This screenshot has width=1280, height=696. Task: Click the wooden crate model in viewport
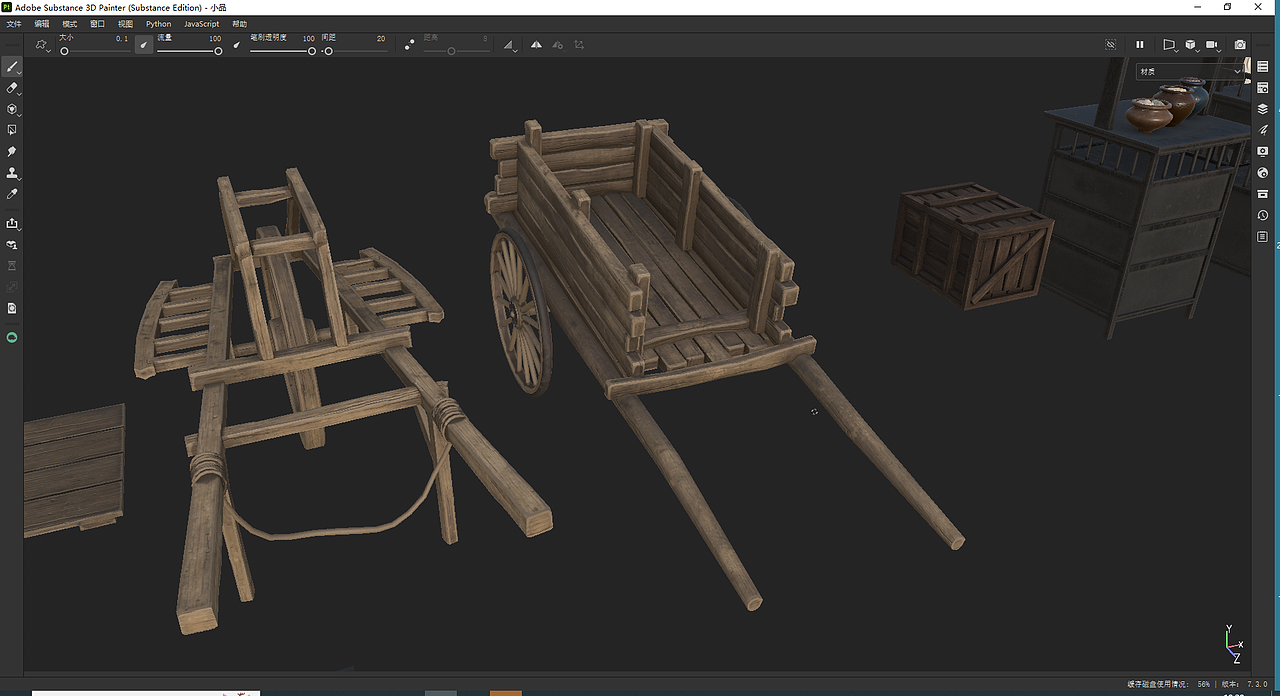point(974,245)
